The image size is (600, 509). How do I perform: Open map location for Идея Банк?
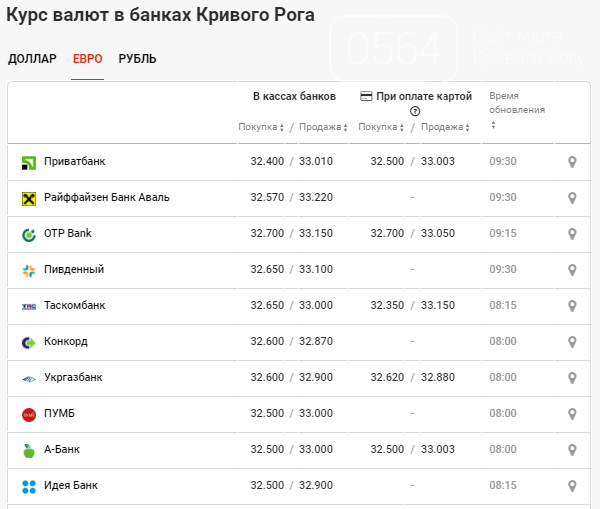pyautogui.click(x=572, y=486)
